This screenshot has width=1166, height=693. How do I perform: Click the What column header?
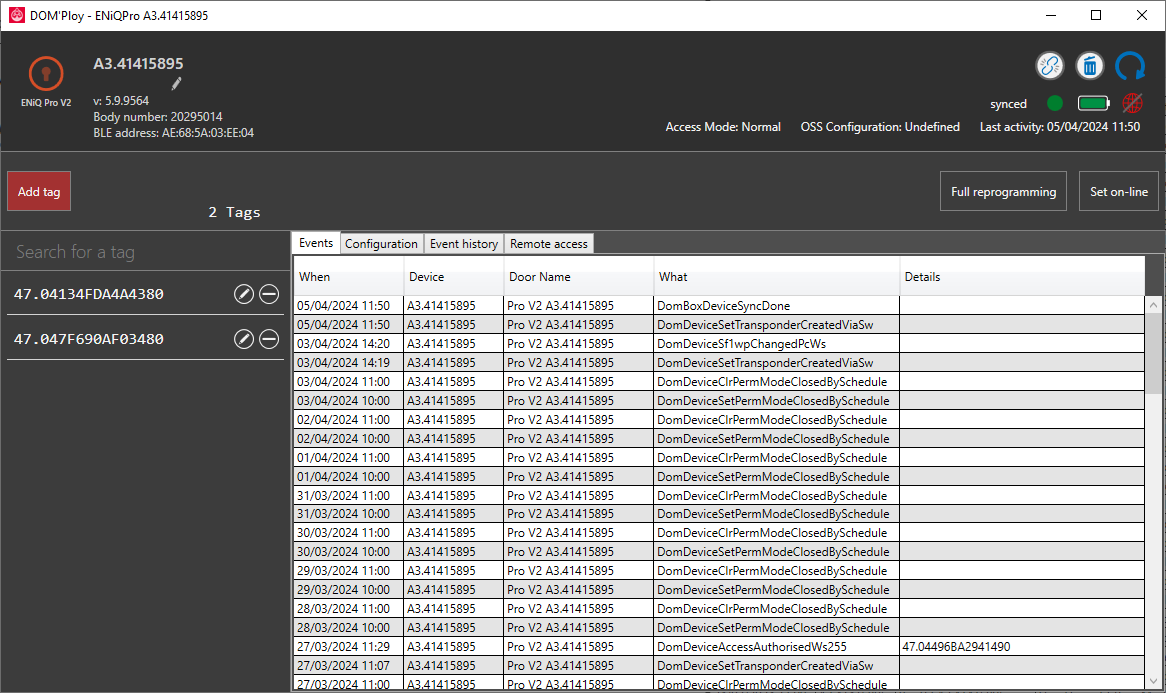pos(776,277)
